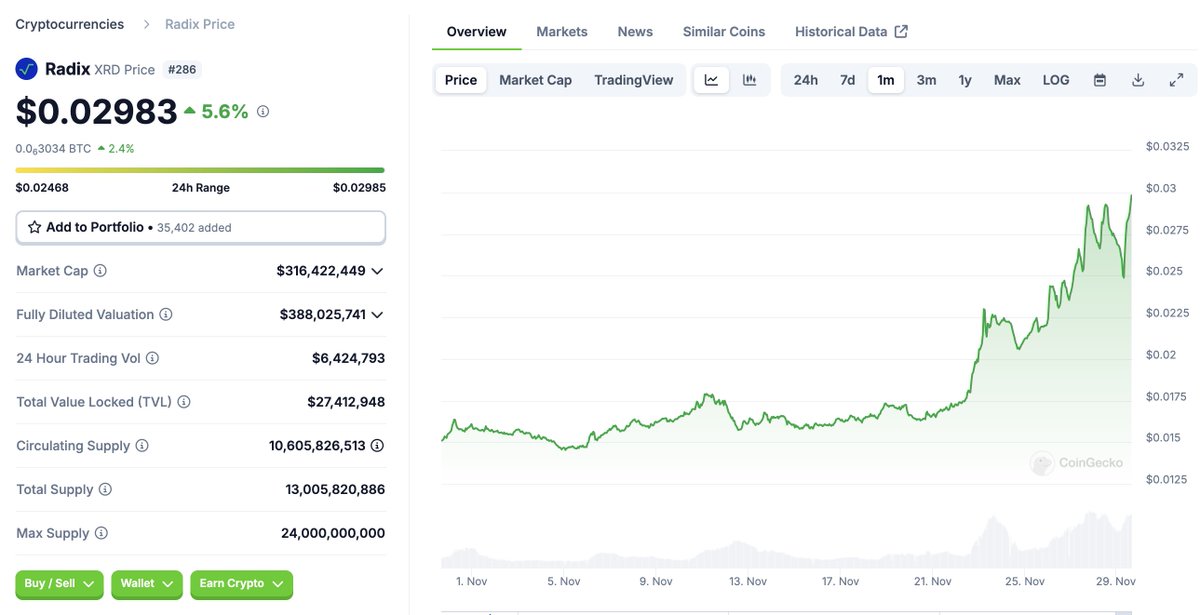Select the TradingView chart tab
Screen dimensions: 1200x615
pos(634,79)
